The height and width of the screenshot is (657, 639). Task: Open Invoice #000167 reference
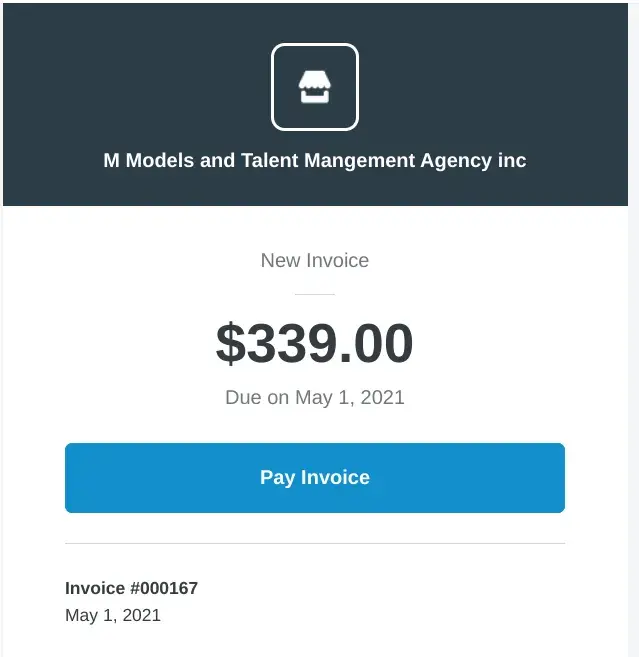coord(131,588)
